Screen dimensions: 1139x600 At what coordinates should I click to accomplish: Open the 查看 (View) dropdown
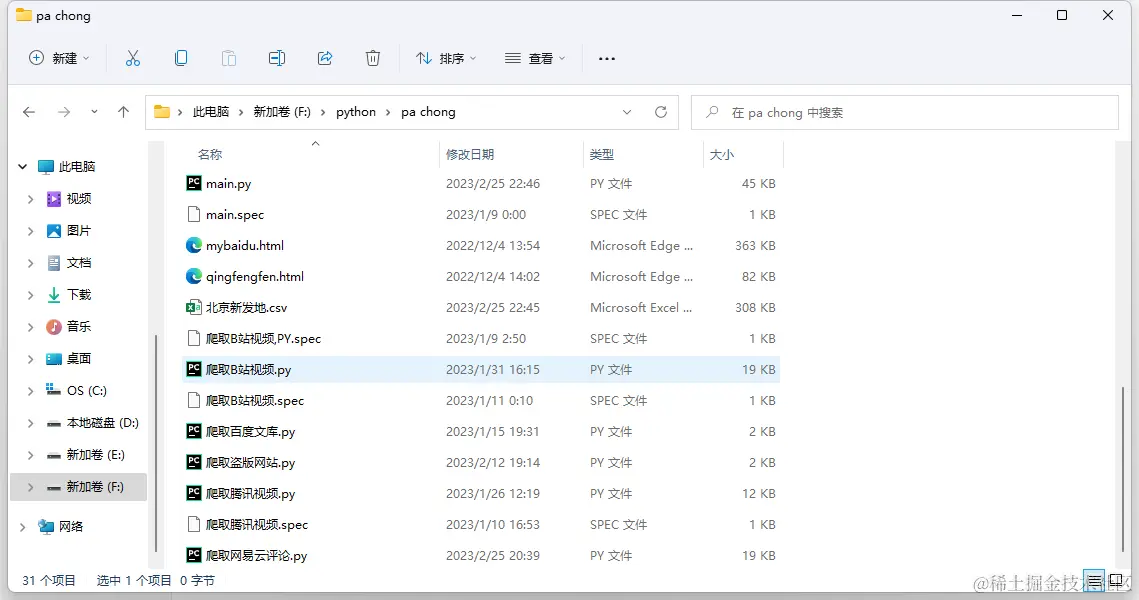[535, 58]
